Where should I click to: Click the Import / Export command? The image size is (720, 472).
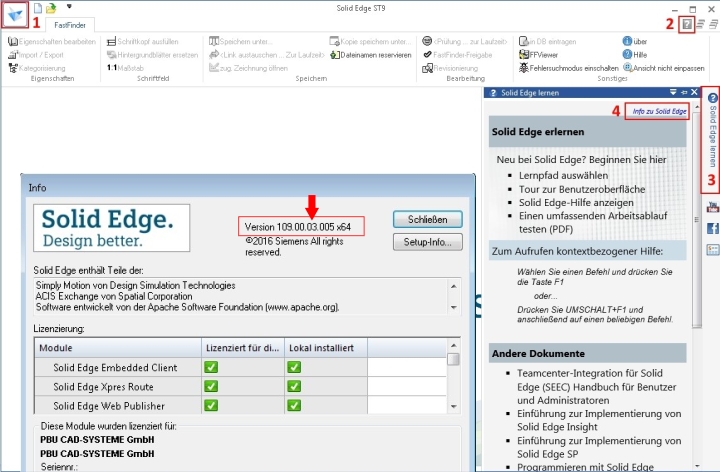coord(36,55)
